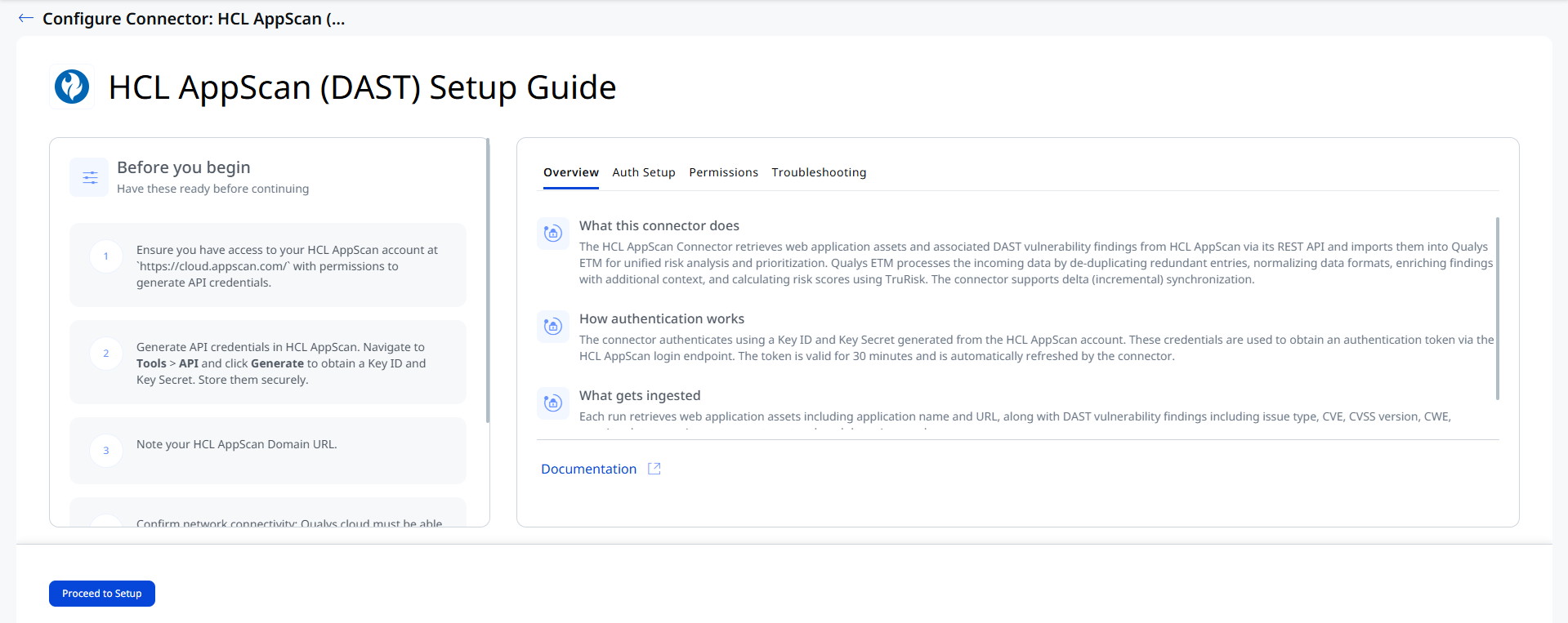Click the Proceed to Setup button
The image size is (1568, 623).
tap(102, 594)
